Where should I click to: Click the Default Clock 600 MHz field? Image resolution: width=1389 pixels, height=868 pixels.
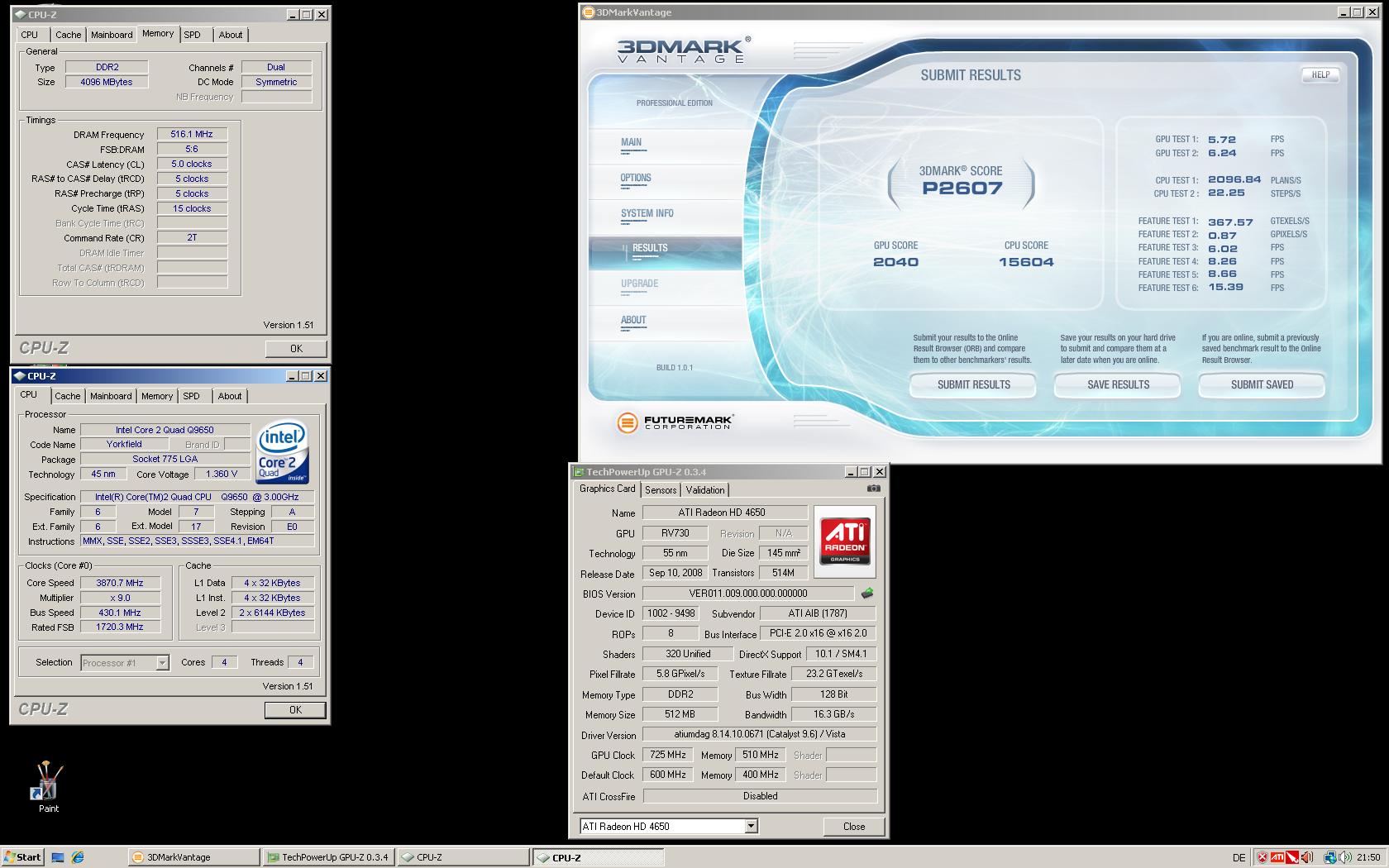click(668, 775)
